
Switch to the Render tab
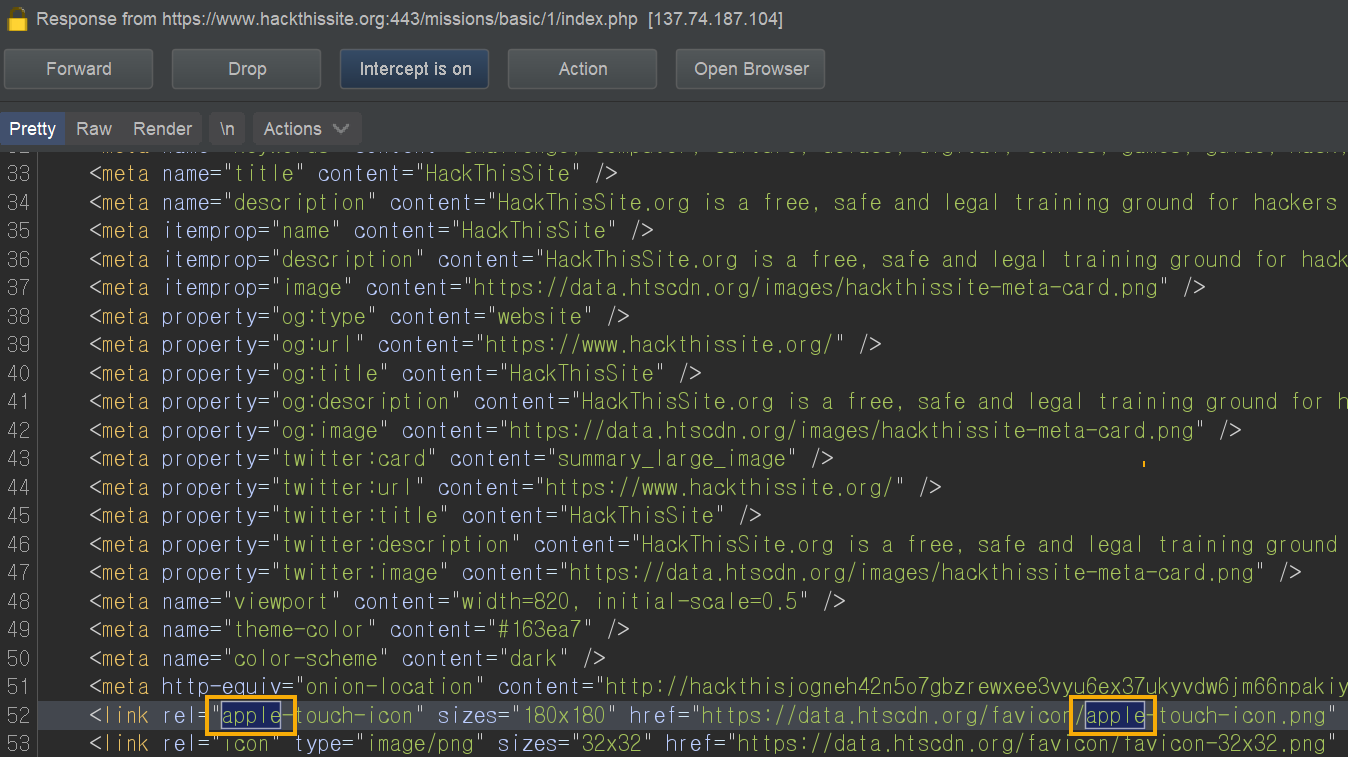tap(162, 129)
